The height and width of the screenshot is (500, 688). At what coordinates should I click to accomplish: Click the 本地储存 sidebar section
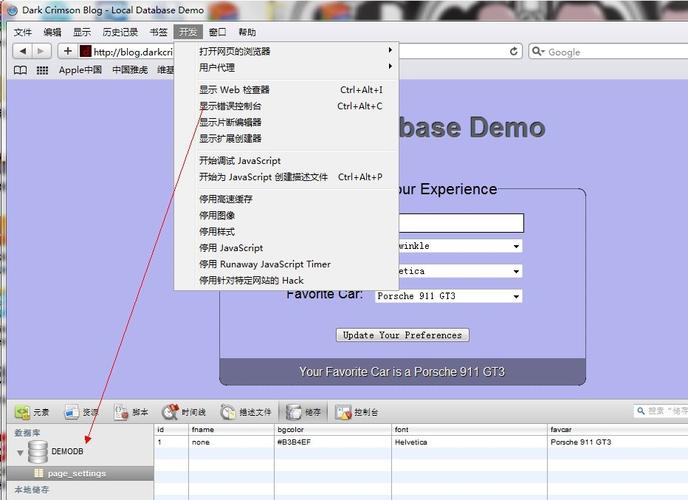32,489
